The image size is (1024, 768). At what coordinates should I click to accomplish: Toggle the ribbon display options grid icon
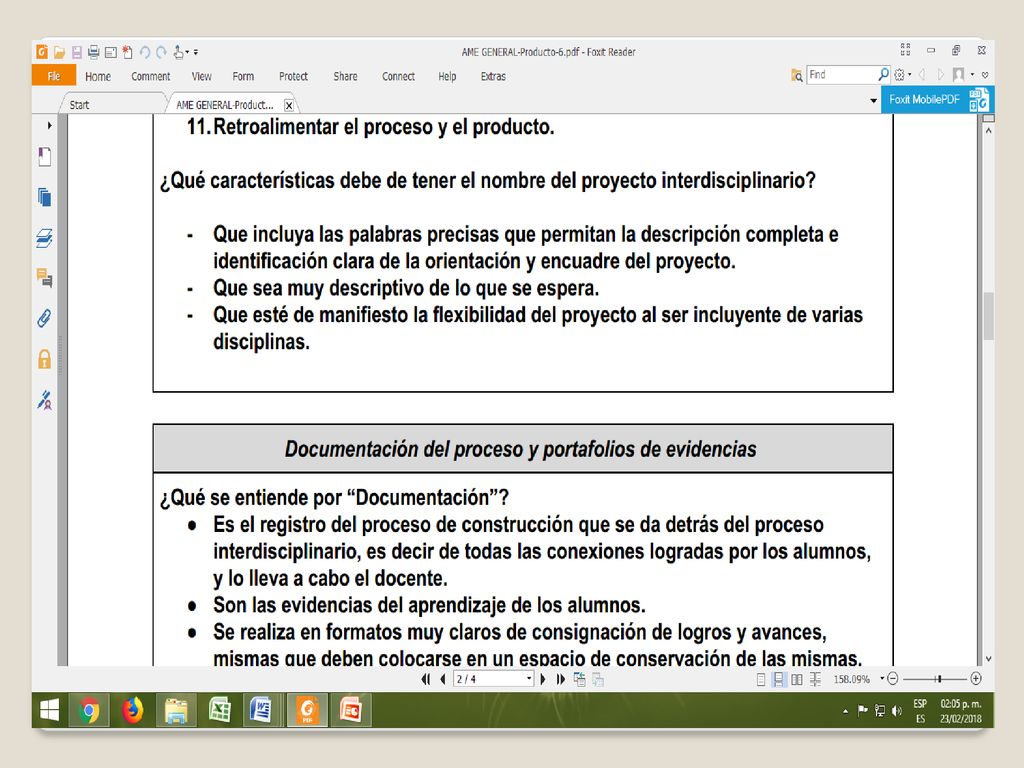(x=905, y=50)
